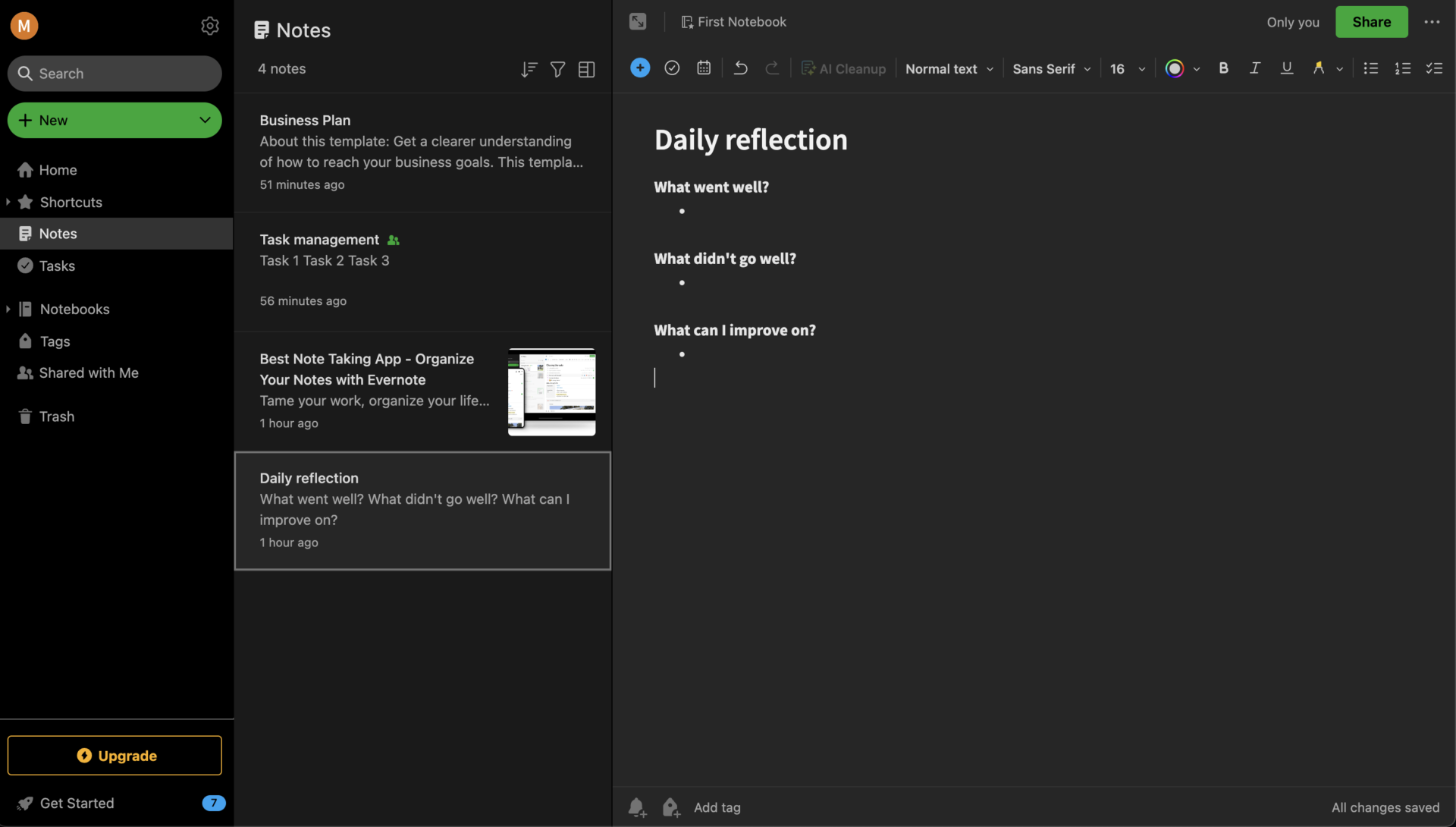Click the Upgrade button
The width and height of the screenshot is (1456, 827).
pyautogui.click(x=115, y=755)
